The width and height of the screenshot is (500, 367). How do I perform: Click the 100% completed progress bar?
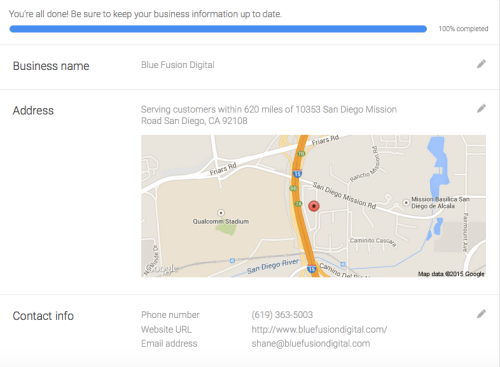pos(218,29)
